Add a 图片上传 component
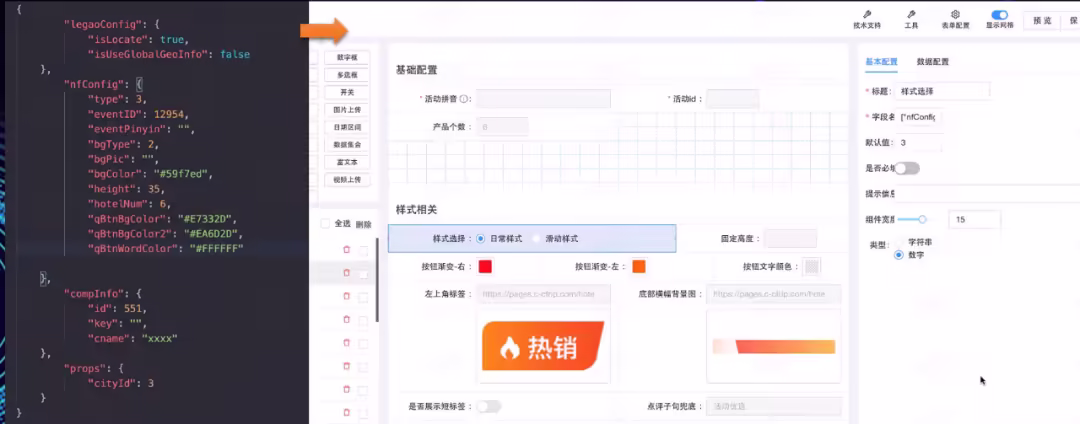1080x424 pixels. coord(348,109)
